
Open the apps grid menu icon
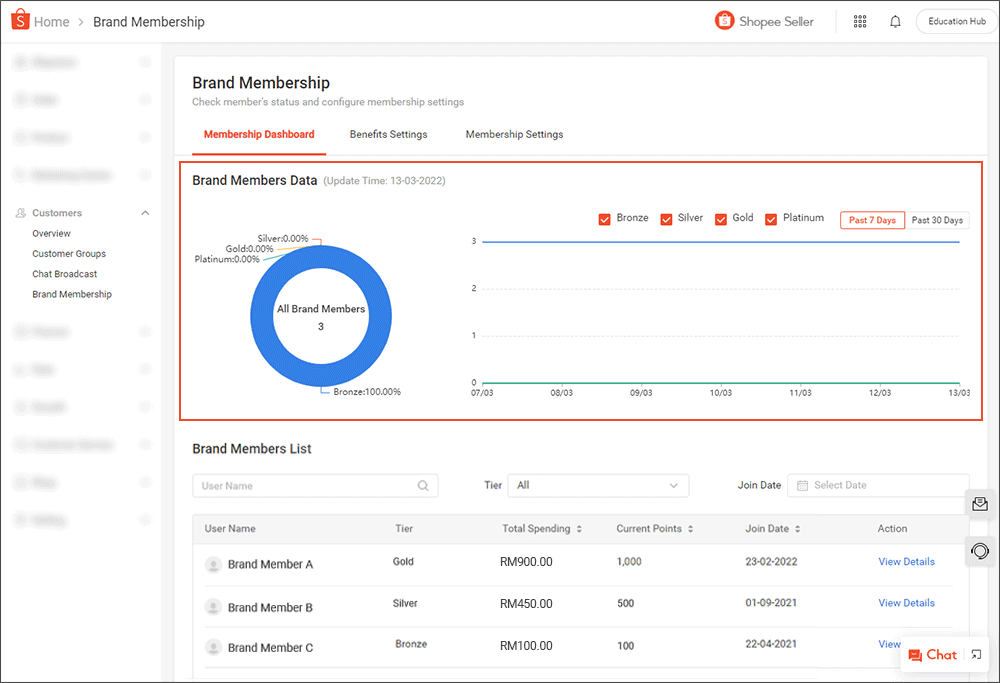click(x=860, y=22)
